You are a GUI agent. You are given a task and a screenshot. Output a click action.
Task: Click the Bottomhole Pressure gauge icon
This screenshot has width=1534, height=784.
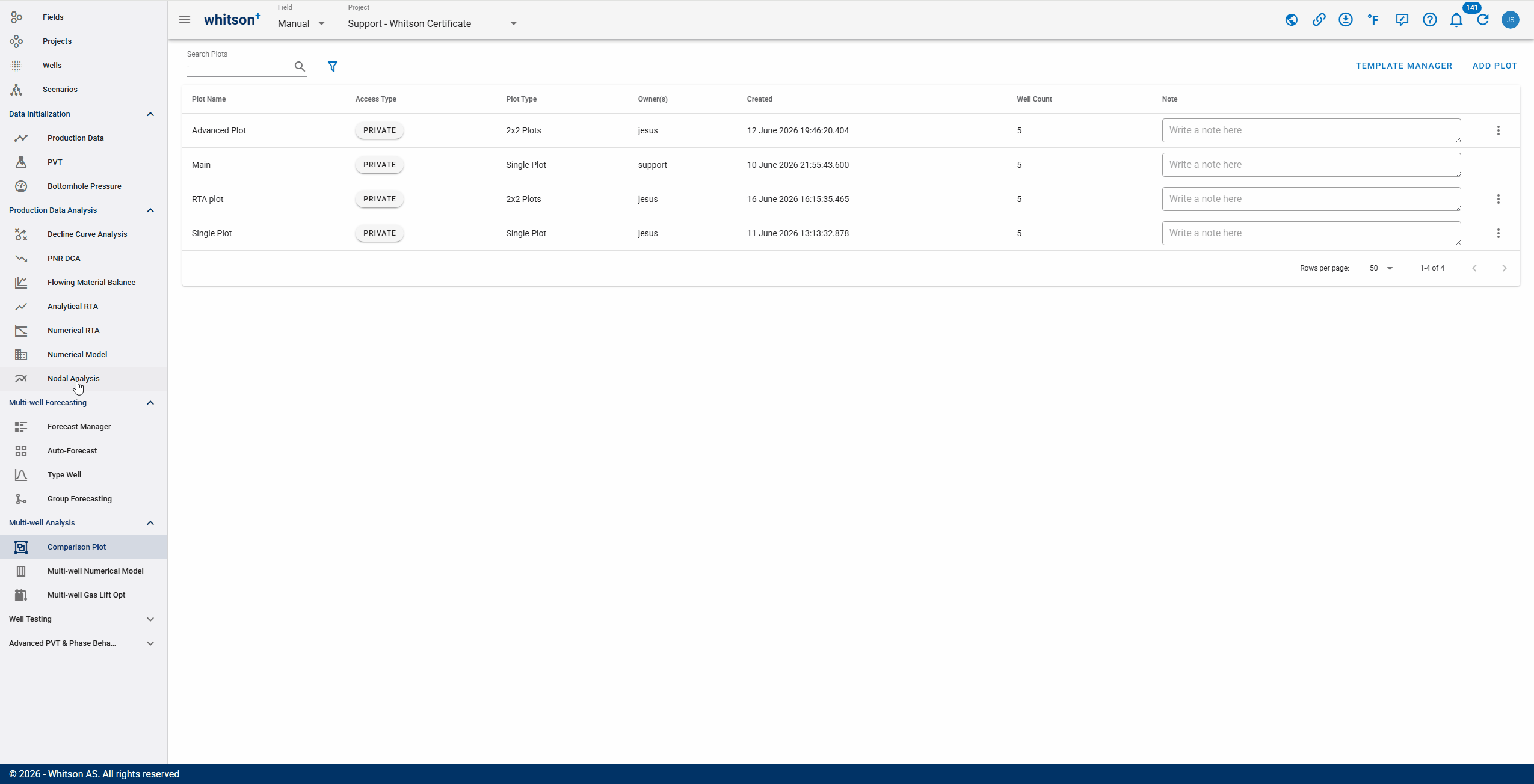21,186
